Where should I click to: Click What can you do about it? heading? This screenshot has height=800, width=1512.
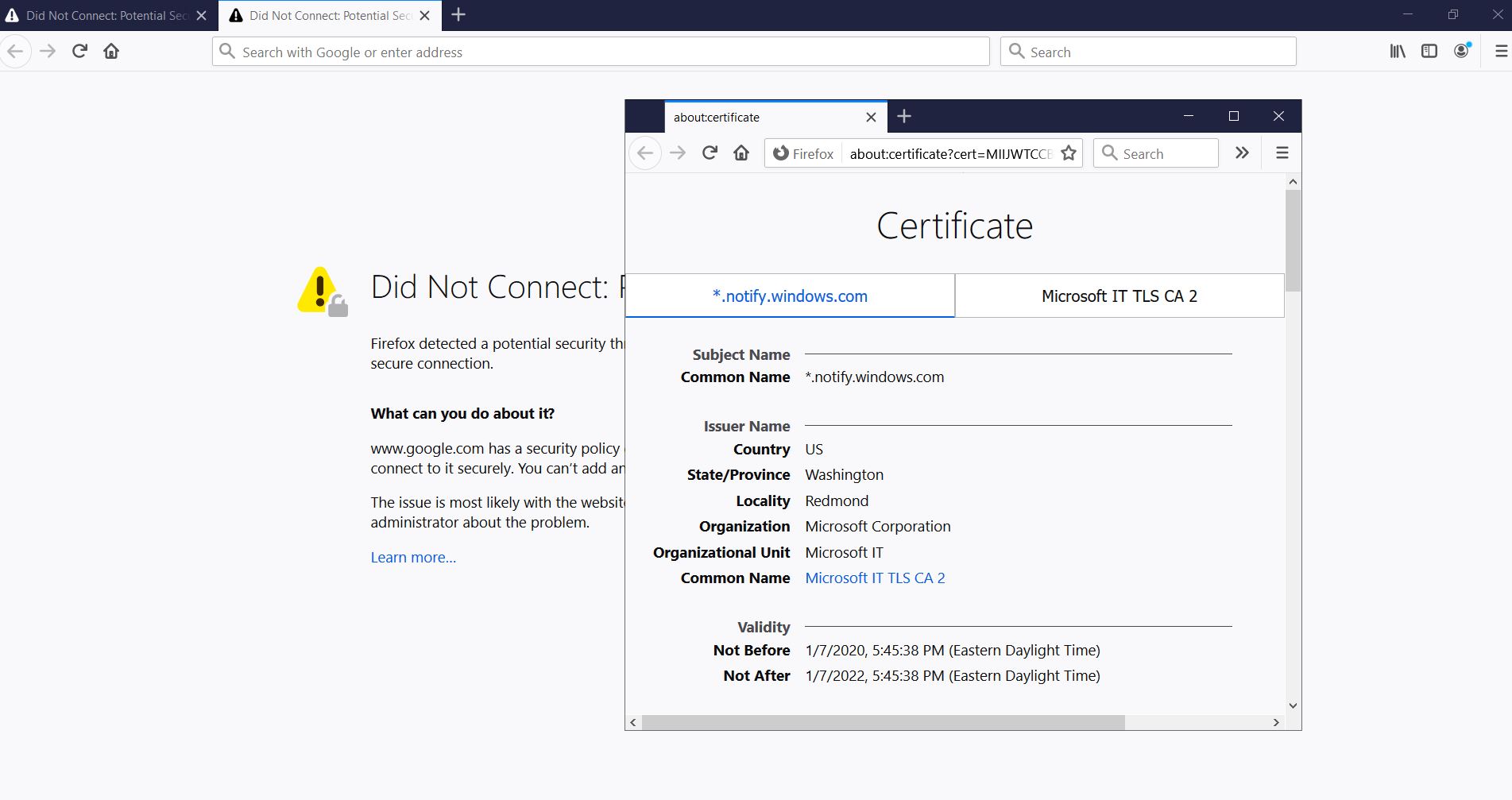[462, 414]
